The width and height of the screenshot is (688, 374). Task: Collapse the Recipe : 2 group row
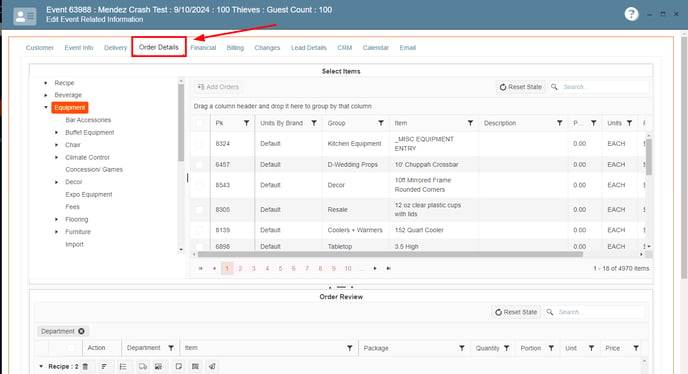(x=41, y=367)
